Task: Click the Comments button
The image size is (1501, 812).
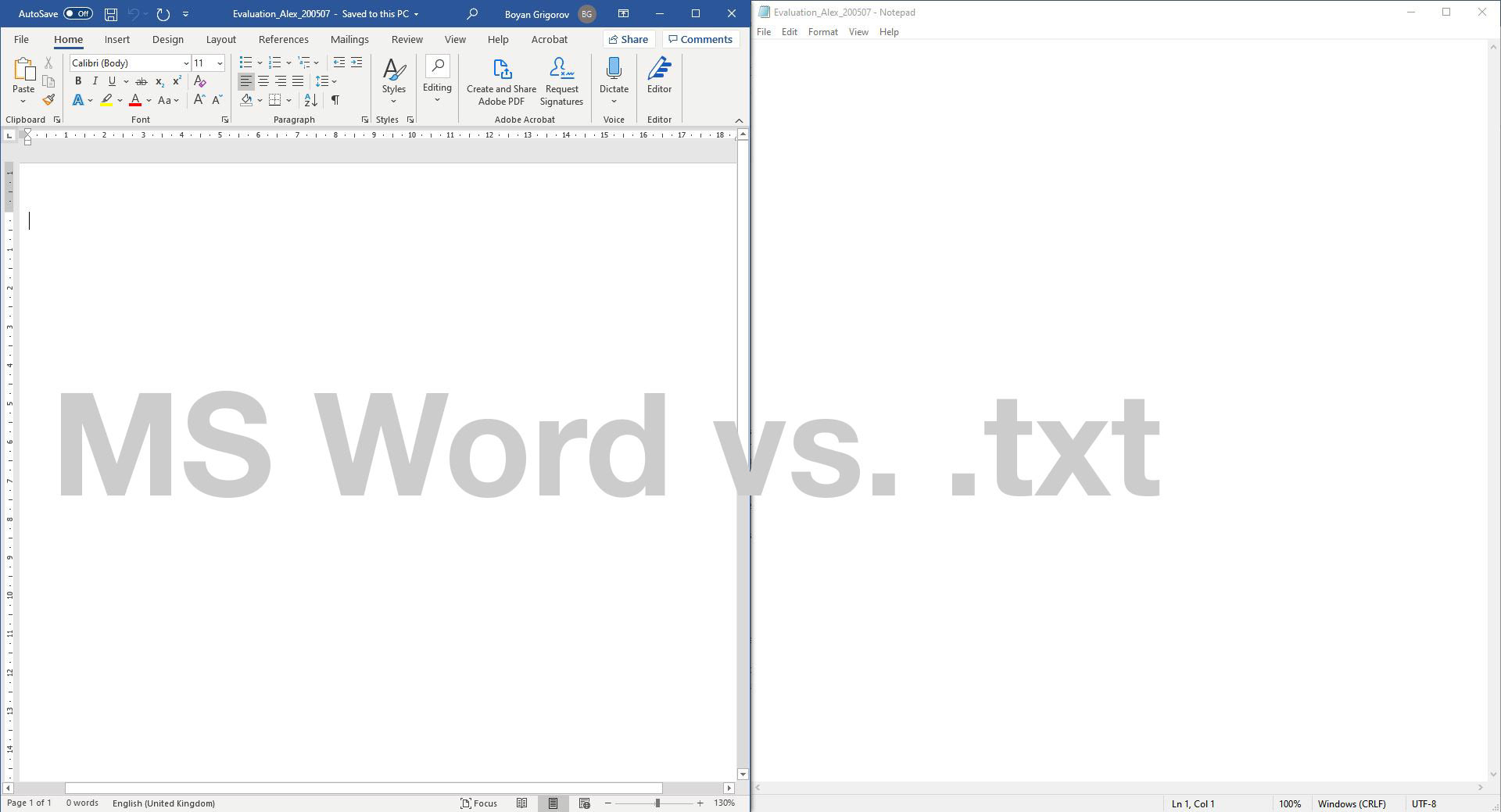Action: (700, 39)
